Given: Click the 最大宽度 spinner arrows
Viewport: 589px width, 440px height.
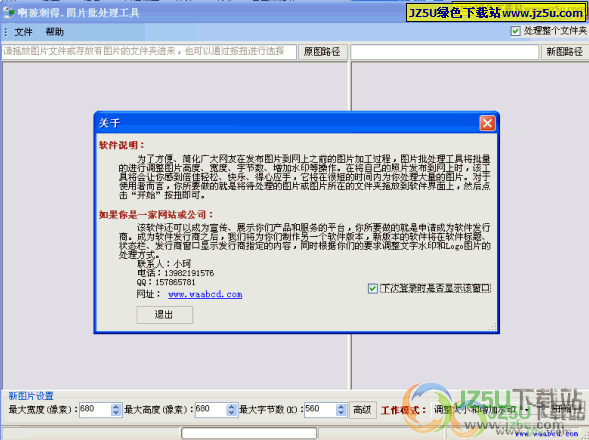Looking at the screenshot, I should tap(116, 409).
